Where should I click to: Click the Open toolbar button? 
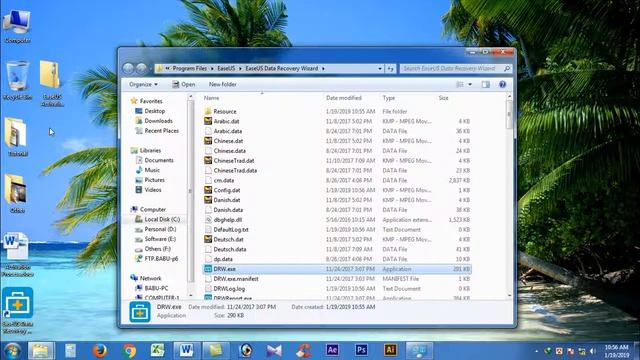click(x=184, y=84)
